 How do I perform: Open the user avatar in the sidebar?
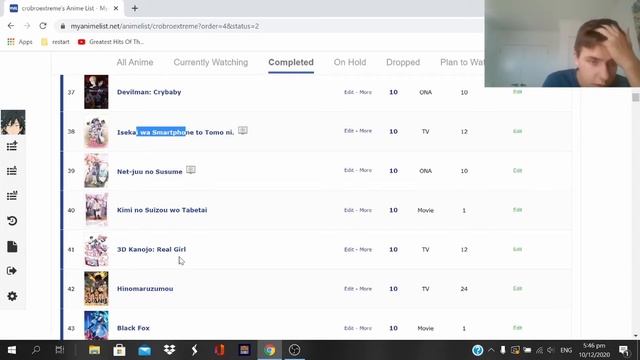[x=13, y=122]
